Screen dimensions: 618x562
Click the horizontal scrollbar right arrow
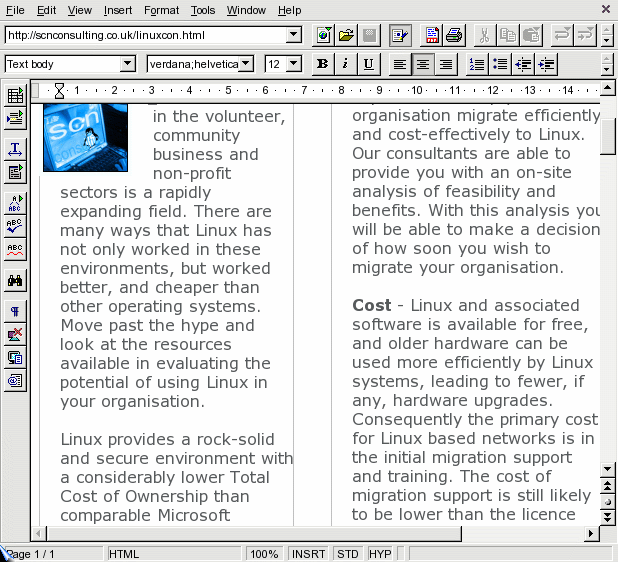click(591, 533)
